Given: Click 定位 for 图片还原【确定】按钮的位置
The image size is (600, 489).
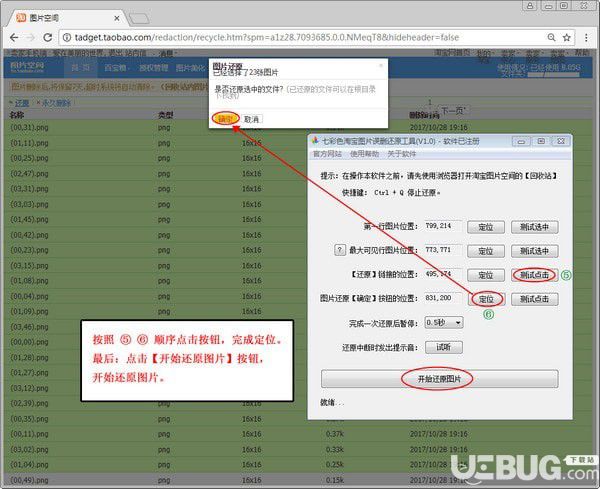Looking at the screenshot, I should click(486, 299).
